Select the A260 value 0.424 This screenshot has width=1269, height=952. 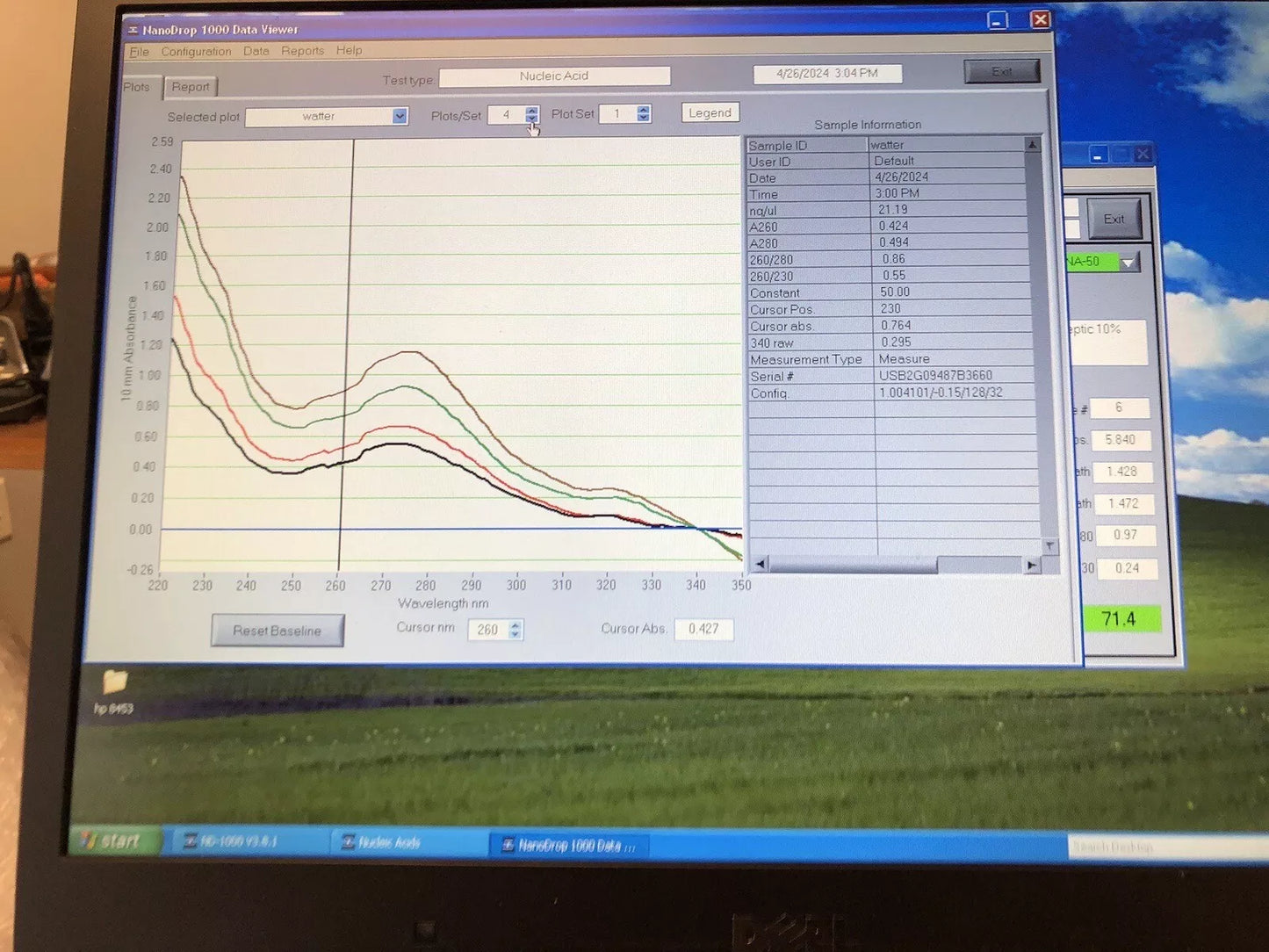coord(949,227)
